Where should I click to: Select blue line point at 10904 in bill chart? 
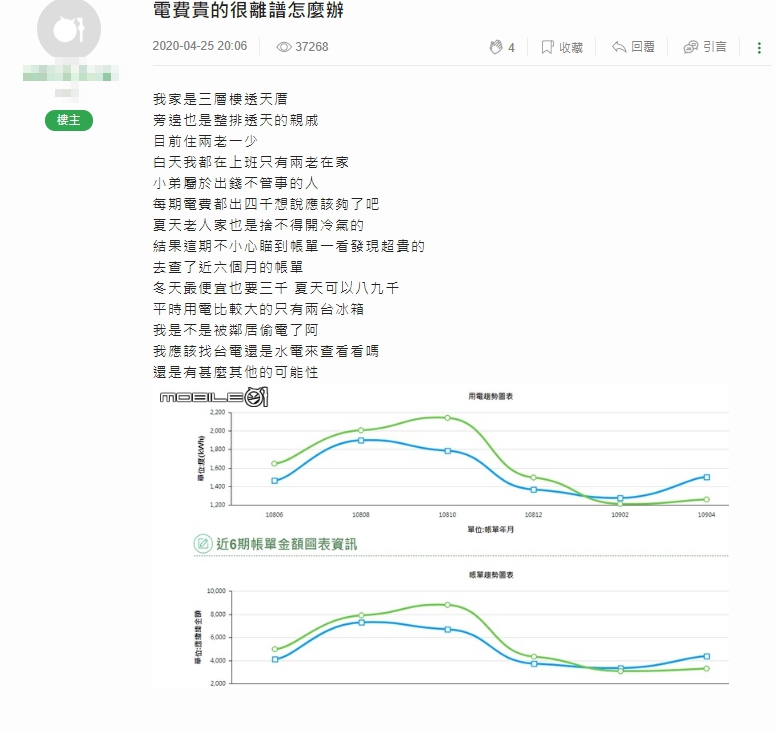(x=706, y=656)
